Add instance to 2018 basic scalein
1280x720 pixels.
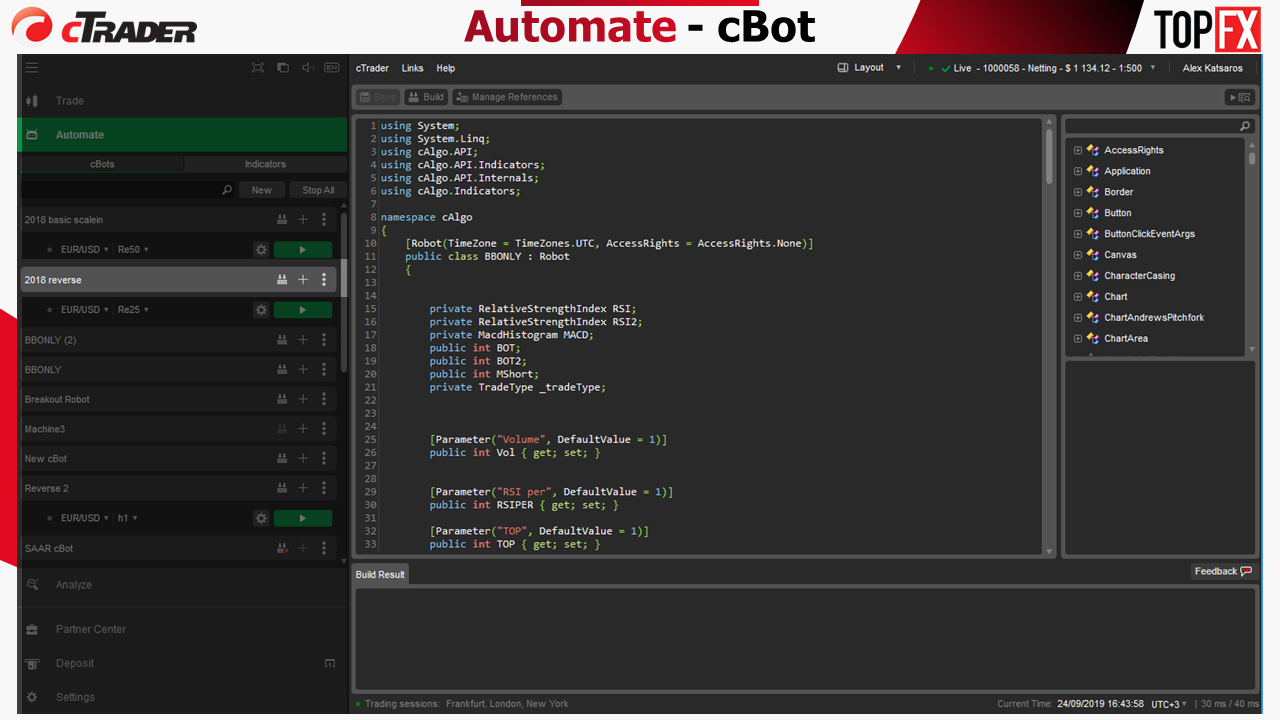303,220
